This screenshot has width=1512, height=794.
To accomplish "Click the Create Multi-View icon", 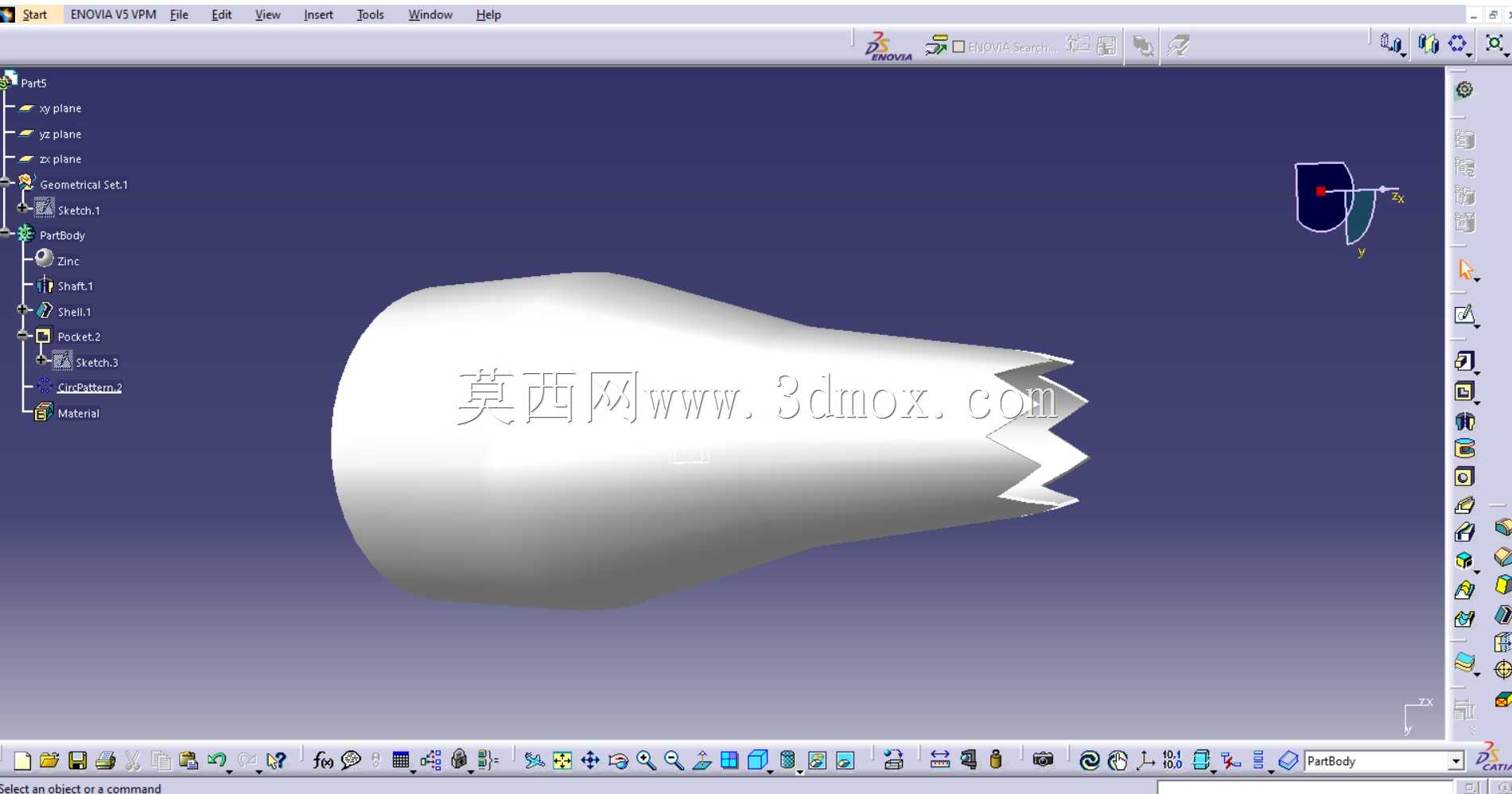I will tap(729, 761).
